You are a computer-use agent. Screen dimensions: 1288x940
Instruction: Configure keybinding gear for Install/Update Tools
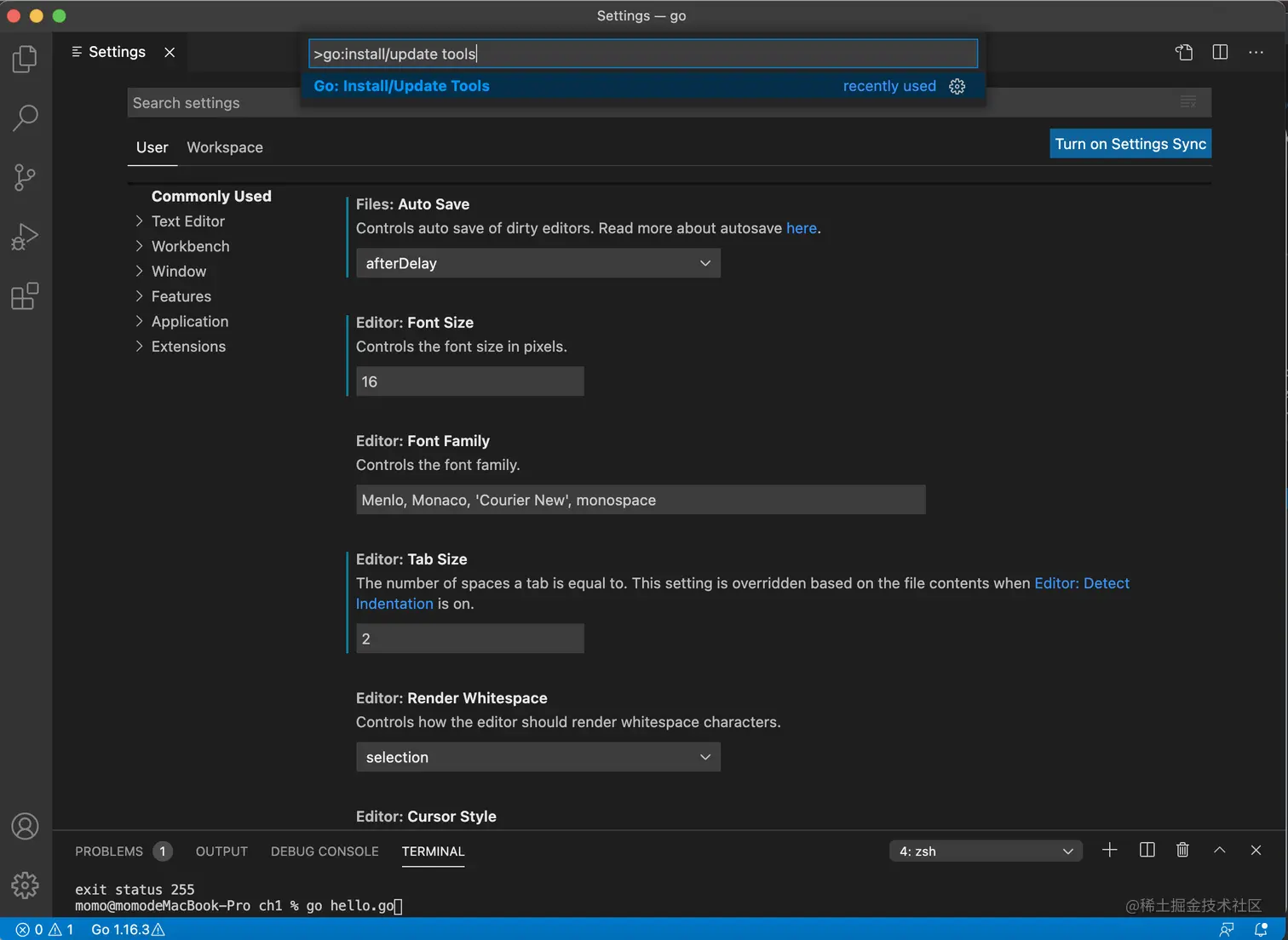click(x=957, y=86)
